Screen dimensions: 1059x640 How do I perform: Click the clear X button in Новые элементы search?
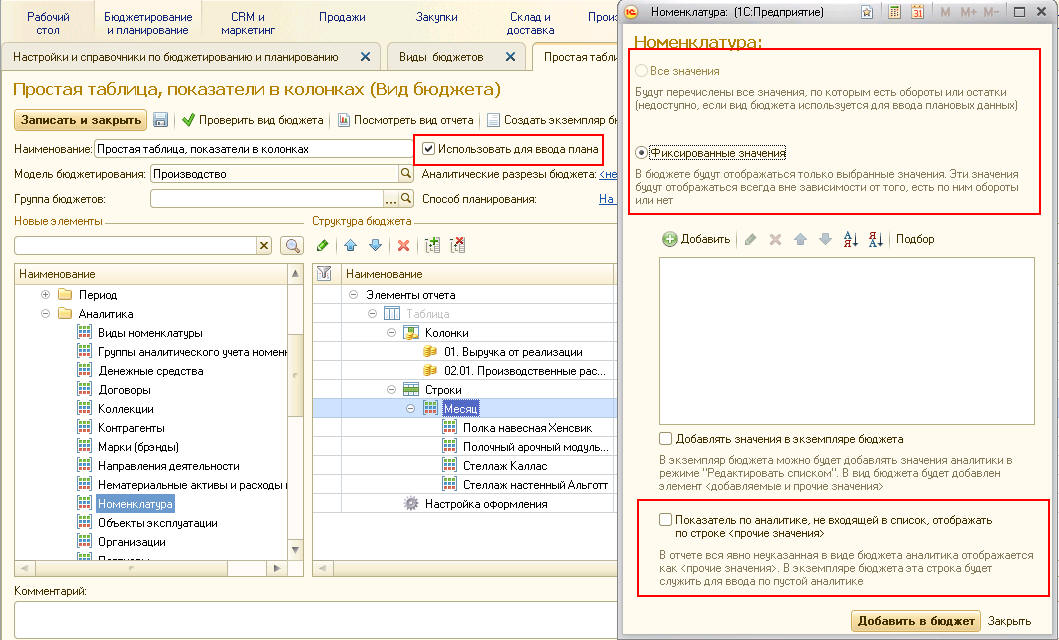pos(264,246)
